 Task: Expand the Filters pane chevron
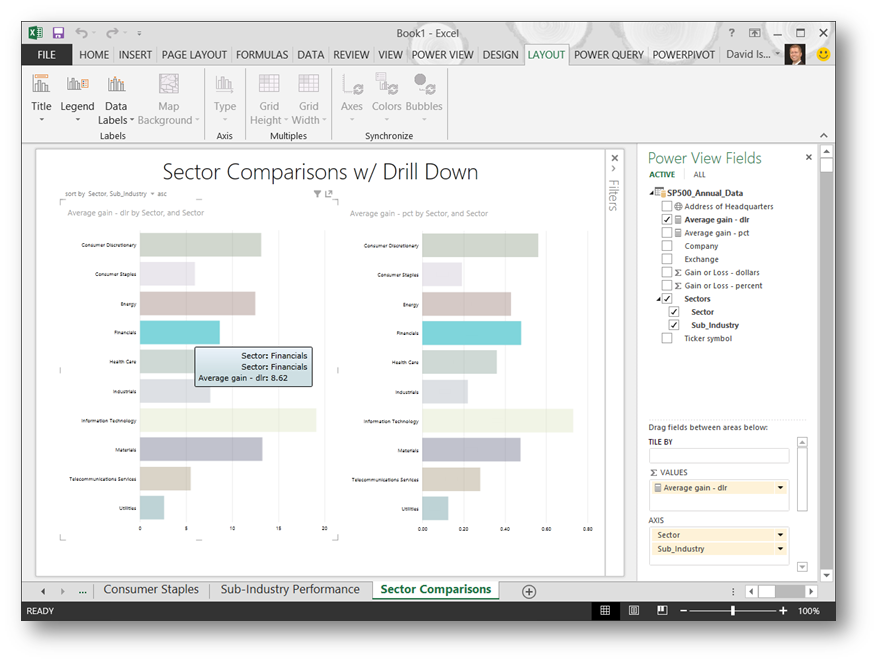tap(614, 168)
